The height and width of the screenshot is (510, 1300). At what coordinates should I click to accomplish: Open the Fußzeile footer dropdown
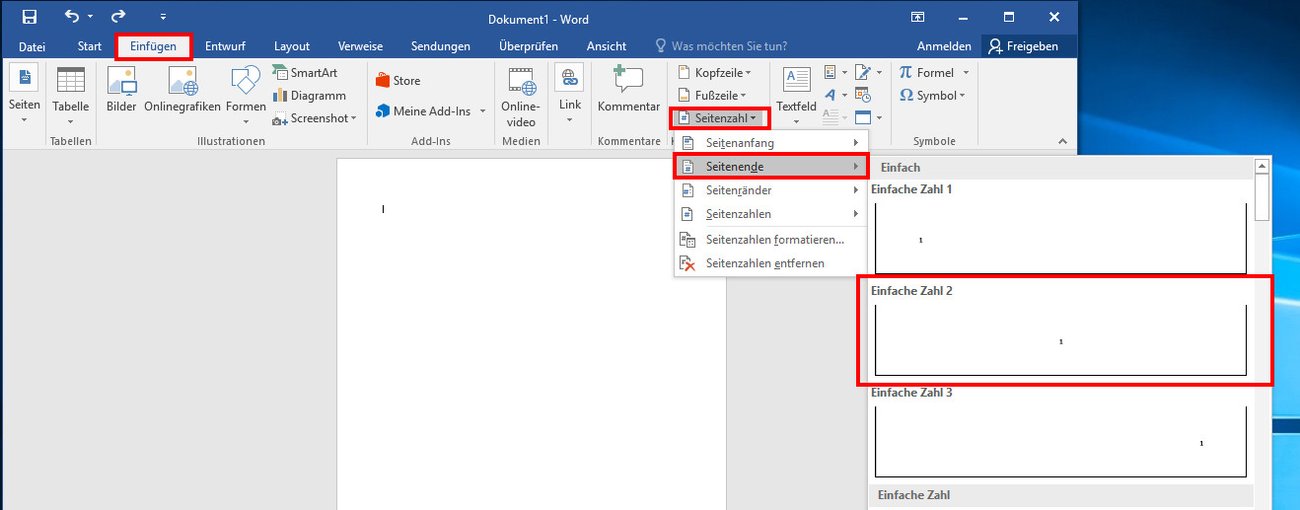(x=712, y=96)
